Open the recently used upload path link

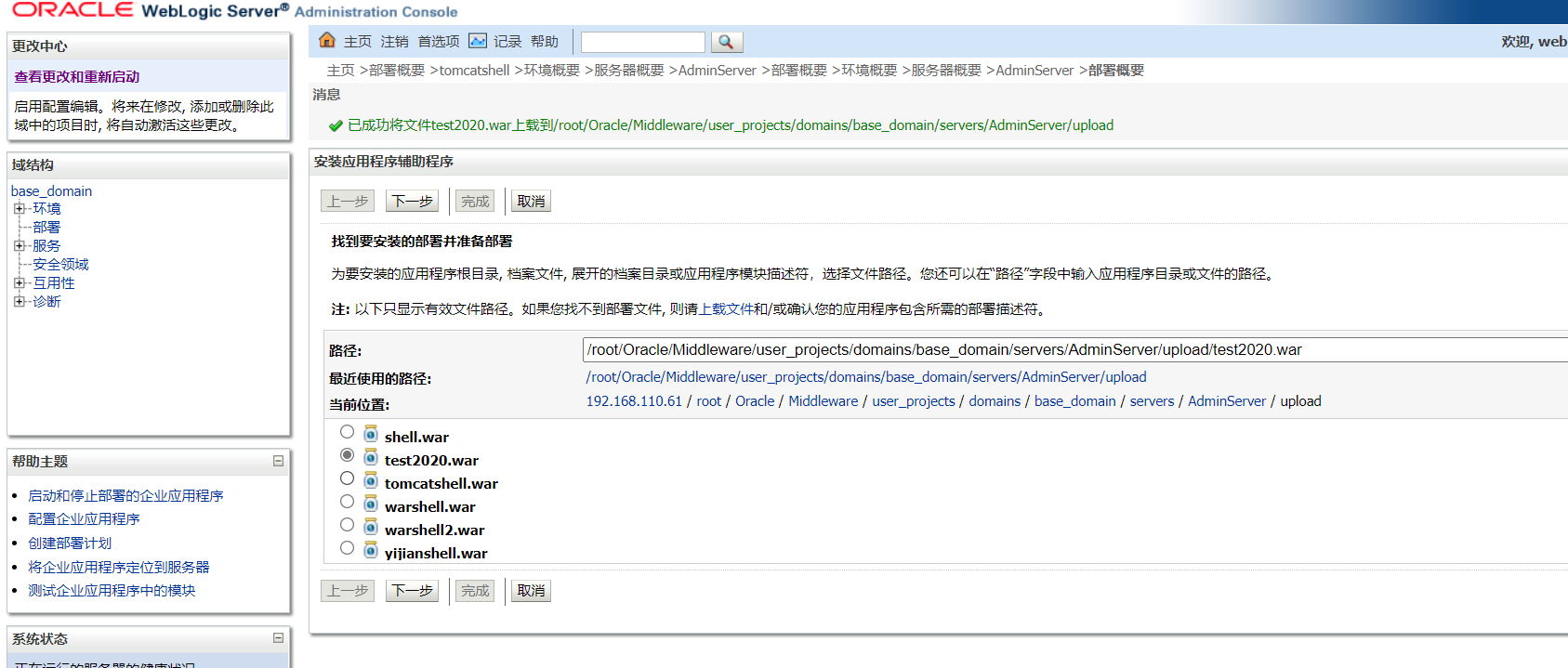click(x=866, y=377)
